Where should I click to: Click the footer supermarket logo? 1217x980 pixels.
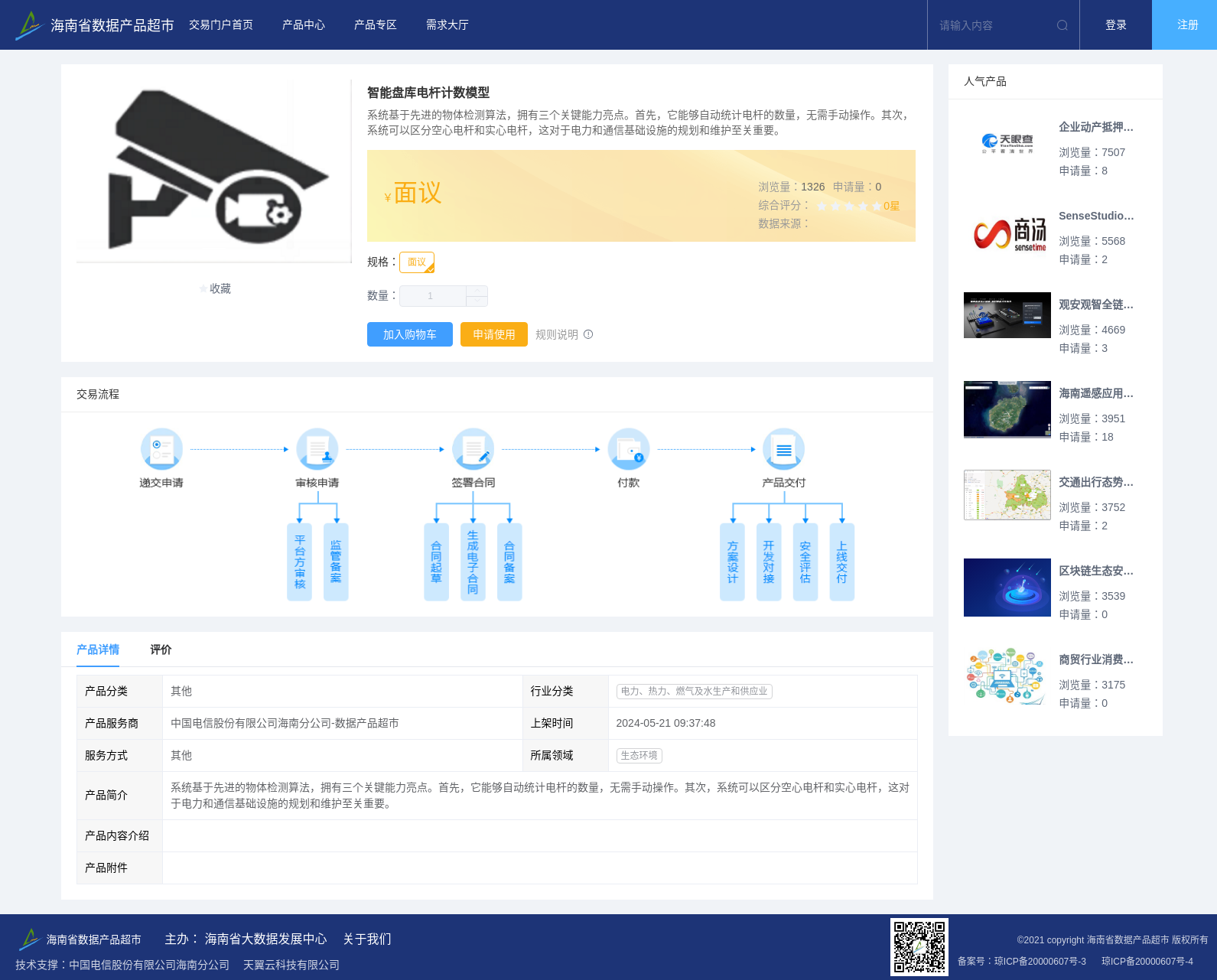pyautogui.click(x=29, y=939)
